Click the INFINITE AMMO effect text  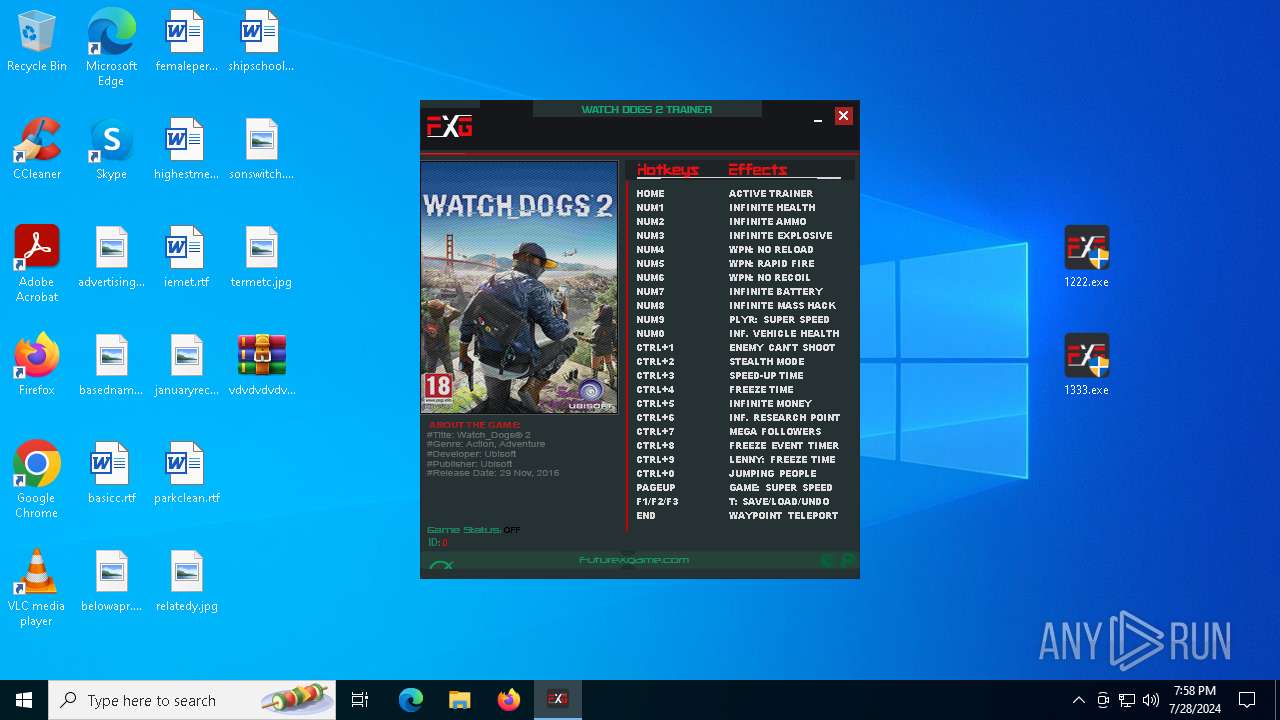[768, 222]
